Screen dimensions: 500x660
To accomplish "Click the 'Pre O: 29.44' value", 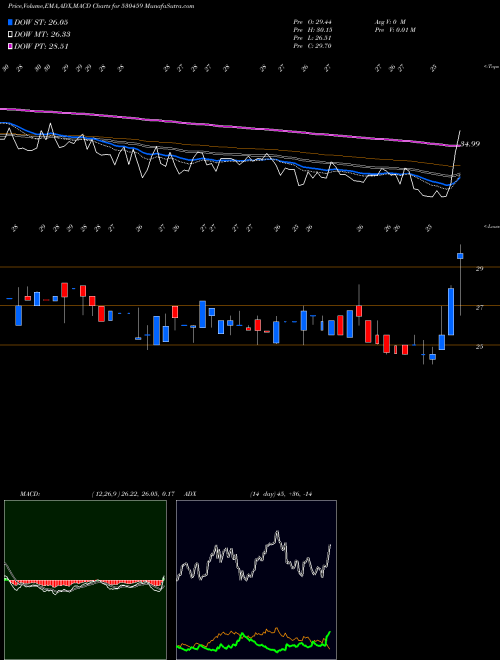I will [313, 22].
